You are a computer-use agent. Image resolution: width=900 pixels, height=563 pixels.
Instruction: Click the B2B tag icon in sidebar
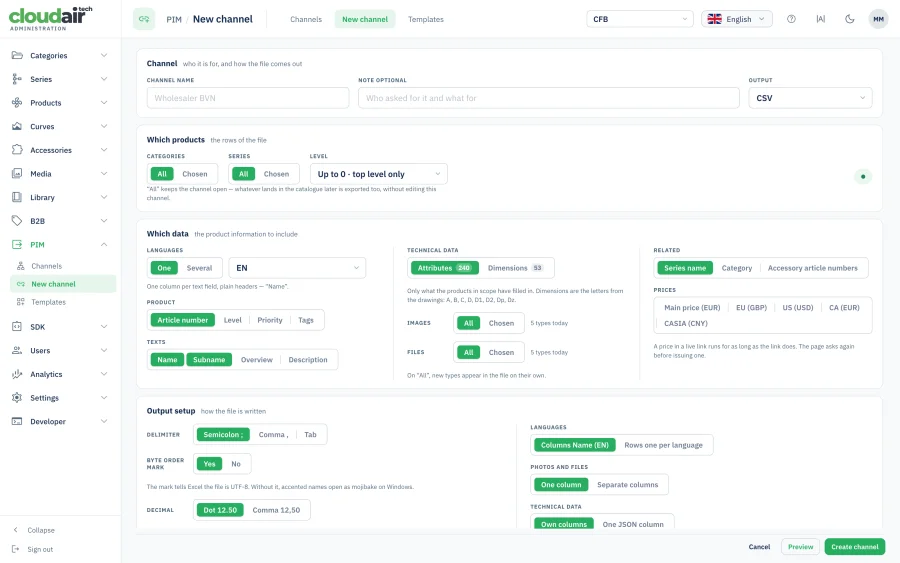[17, 221]
